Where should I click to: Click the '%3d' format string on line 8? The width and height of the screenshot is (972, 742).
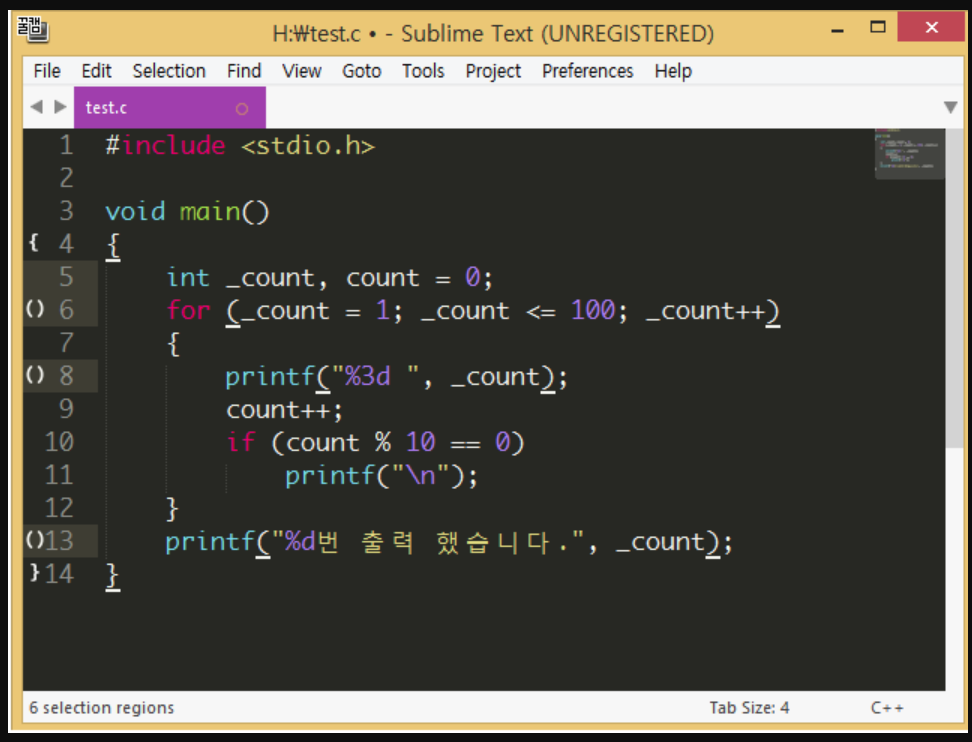368,376
